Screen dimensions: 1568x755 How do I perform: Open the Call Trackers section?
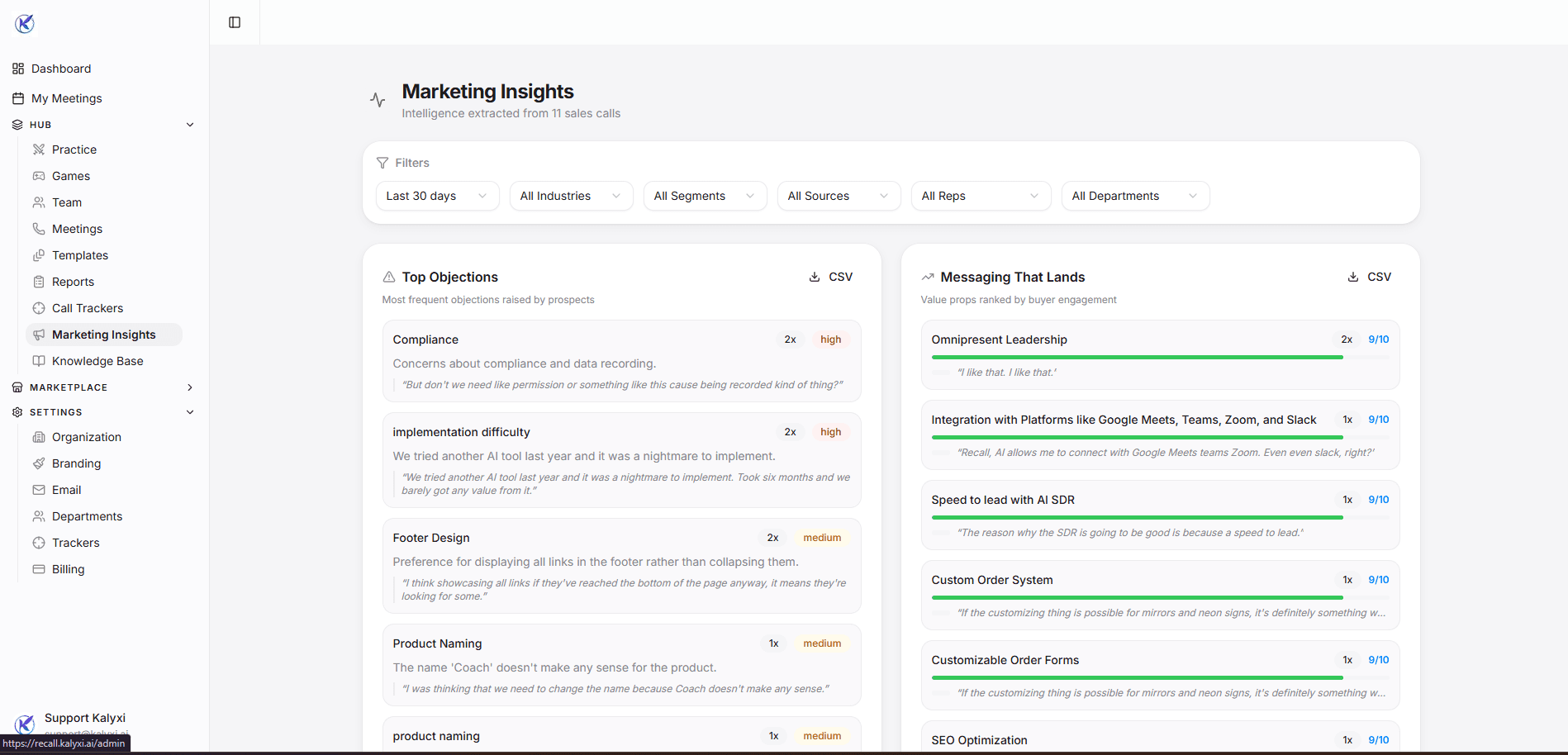[x=86, y=308]
